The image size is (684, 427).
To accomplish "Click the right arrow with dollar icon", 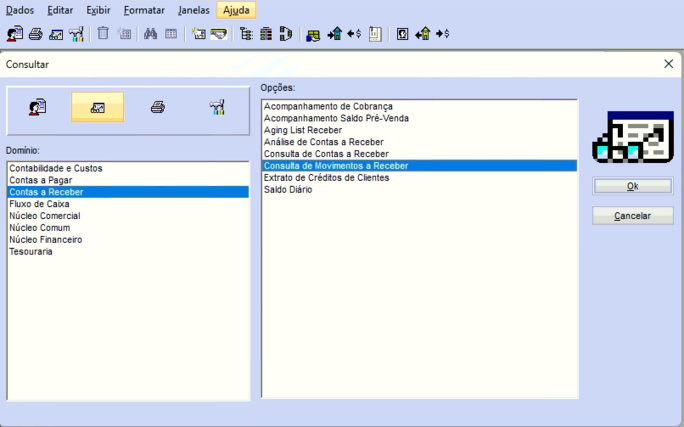I will point(443,34).
